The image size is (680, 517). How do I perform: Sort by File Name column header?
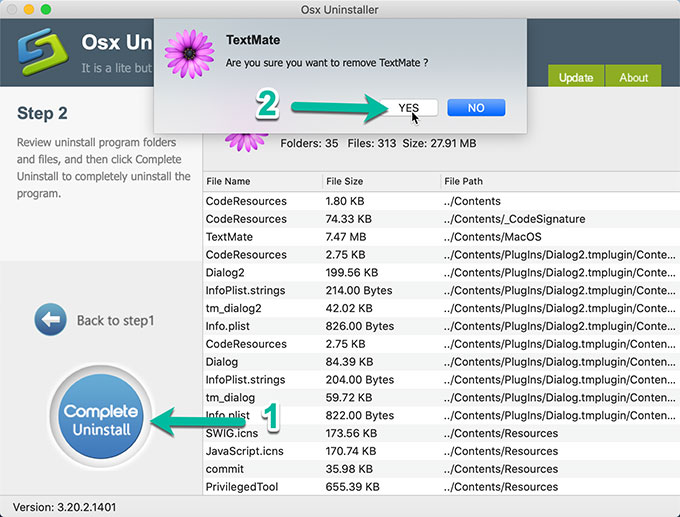point(262,181)
